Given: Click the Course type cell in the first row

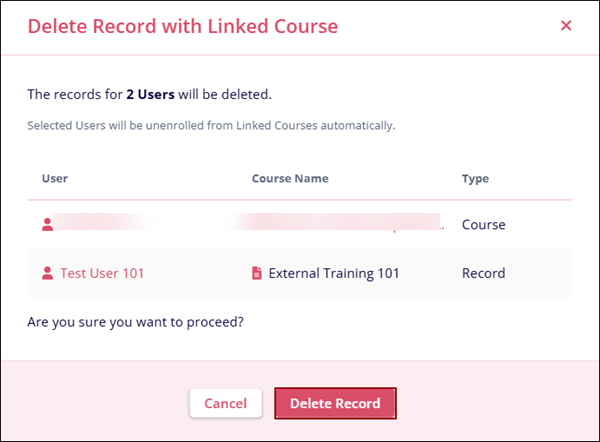Looking at the screenshot, I should click(483, 225).
